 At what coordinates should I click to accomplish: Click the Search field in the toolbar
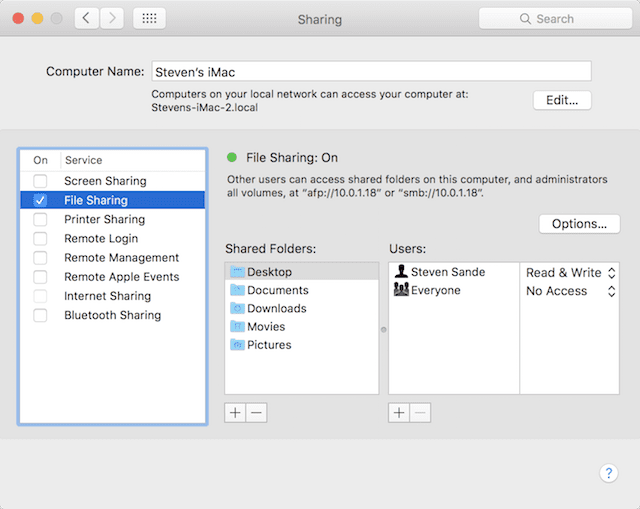[x=554, y=18]
